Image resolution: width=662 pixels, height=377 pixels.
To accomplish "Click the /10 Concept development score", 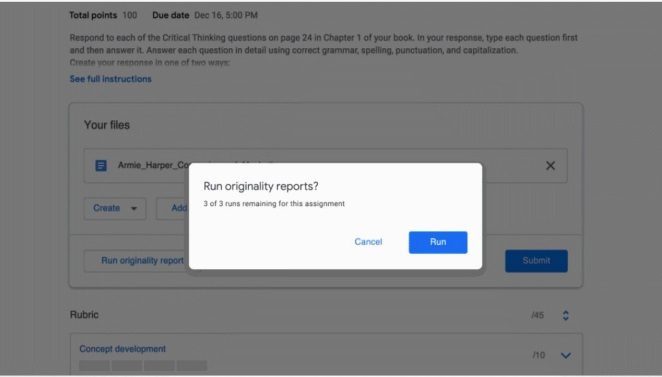I will (538, 355).
